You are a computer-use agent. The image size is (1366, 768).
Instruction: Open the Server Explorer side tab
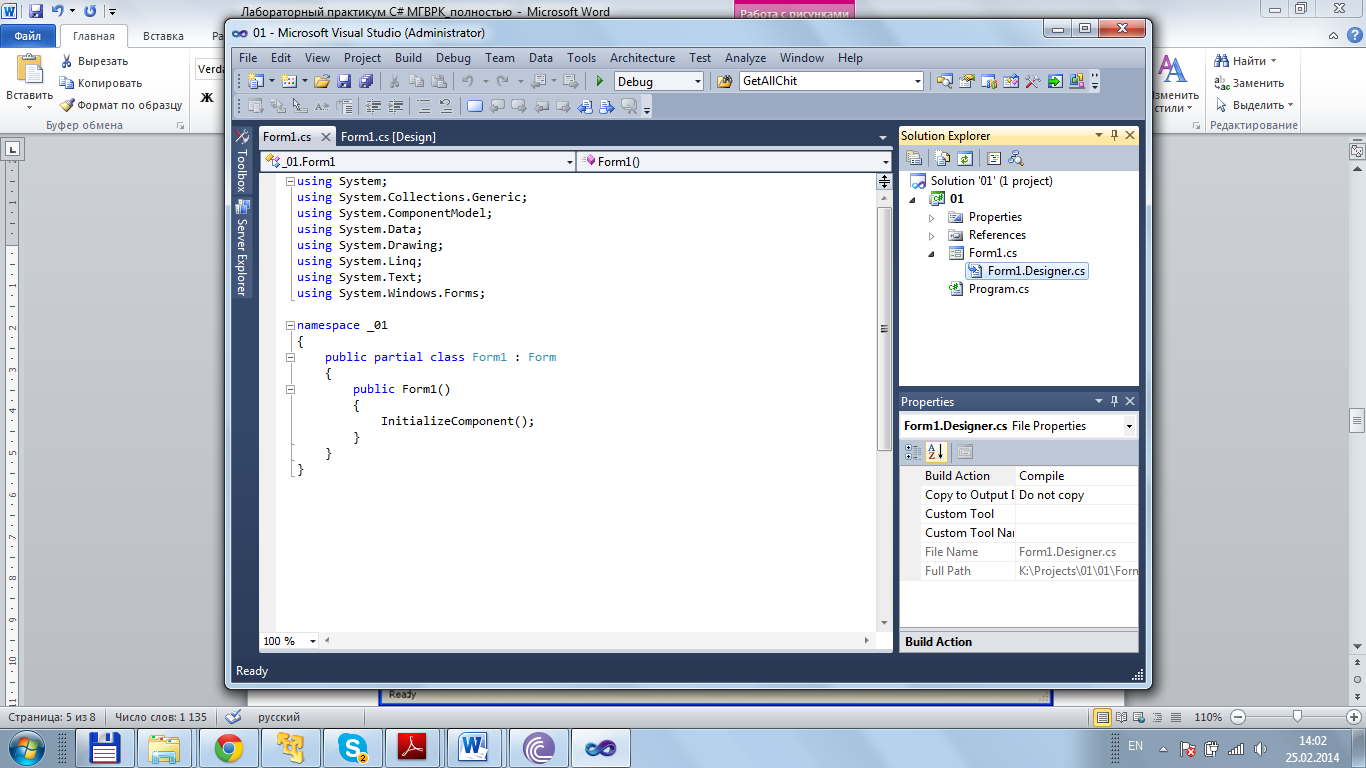(241, 249)
